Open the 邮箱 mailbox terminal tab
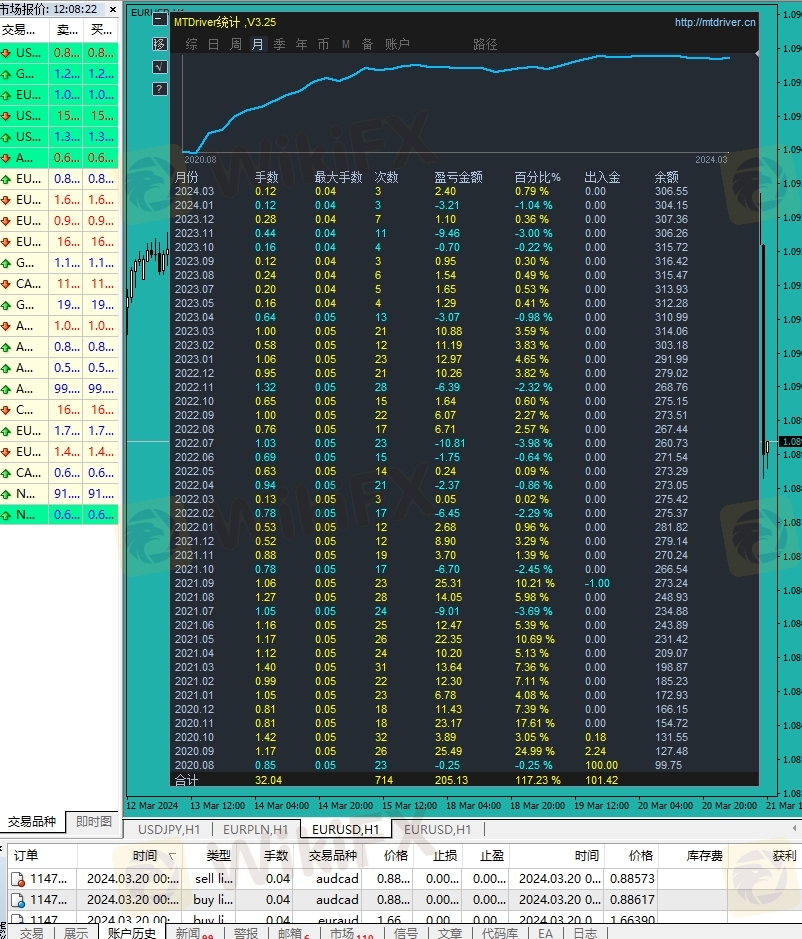802x939 pixels. pos(293,933)
